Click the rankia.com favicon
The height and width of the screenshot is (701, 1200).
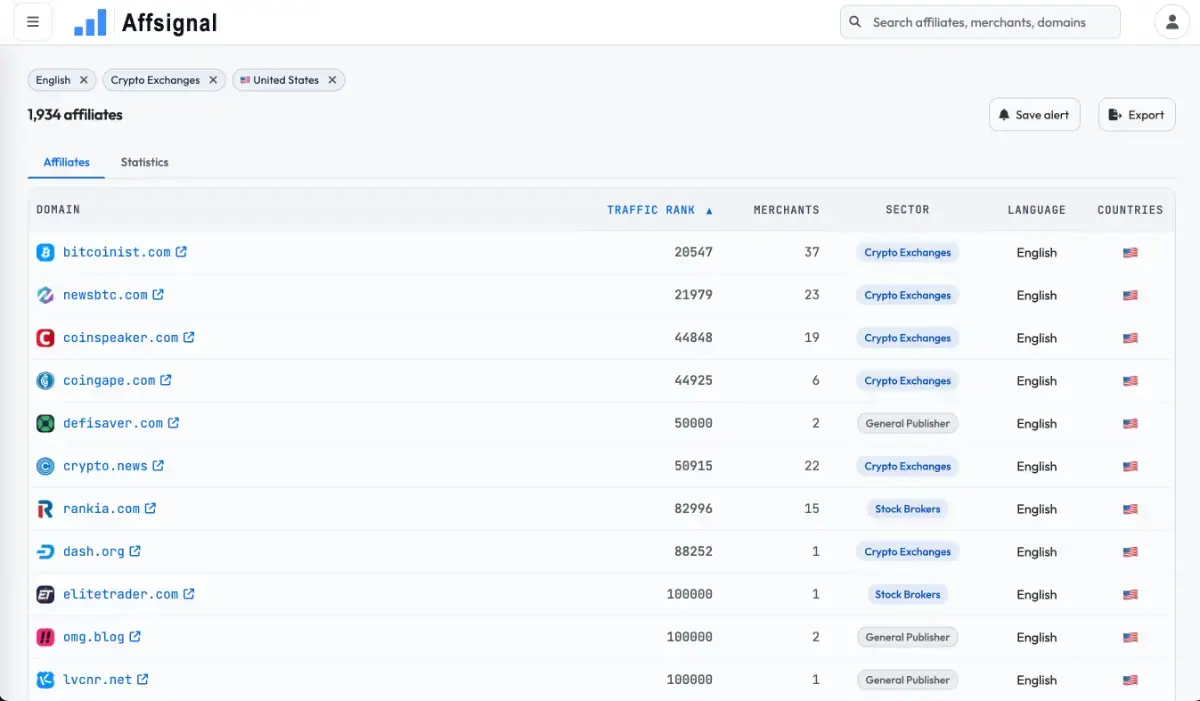[x=45, y=509]
